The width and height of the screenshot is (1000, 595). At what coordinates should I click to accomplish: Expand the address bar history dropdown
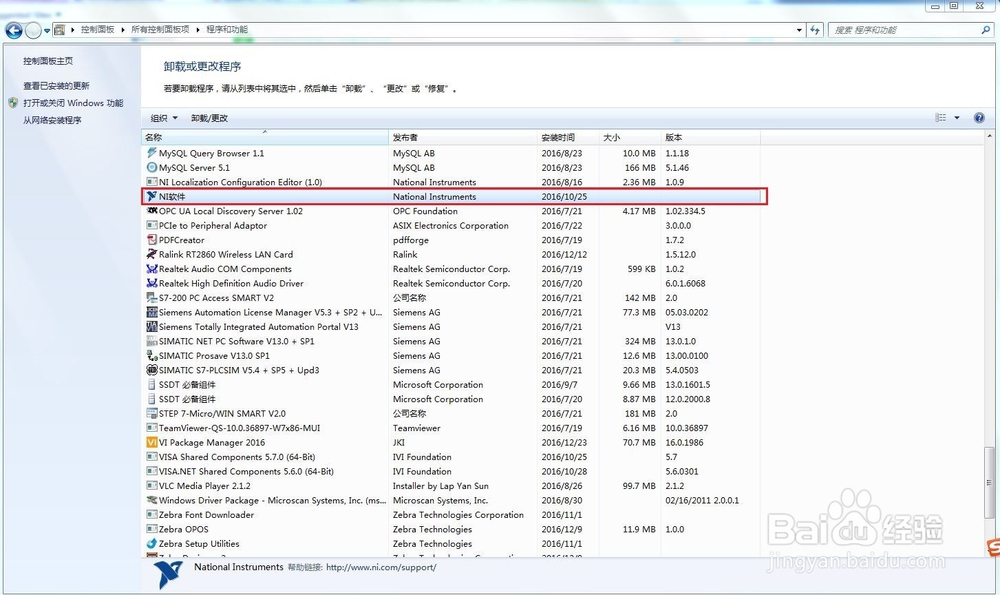point(799,29)
